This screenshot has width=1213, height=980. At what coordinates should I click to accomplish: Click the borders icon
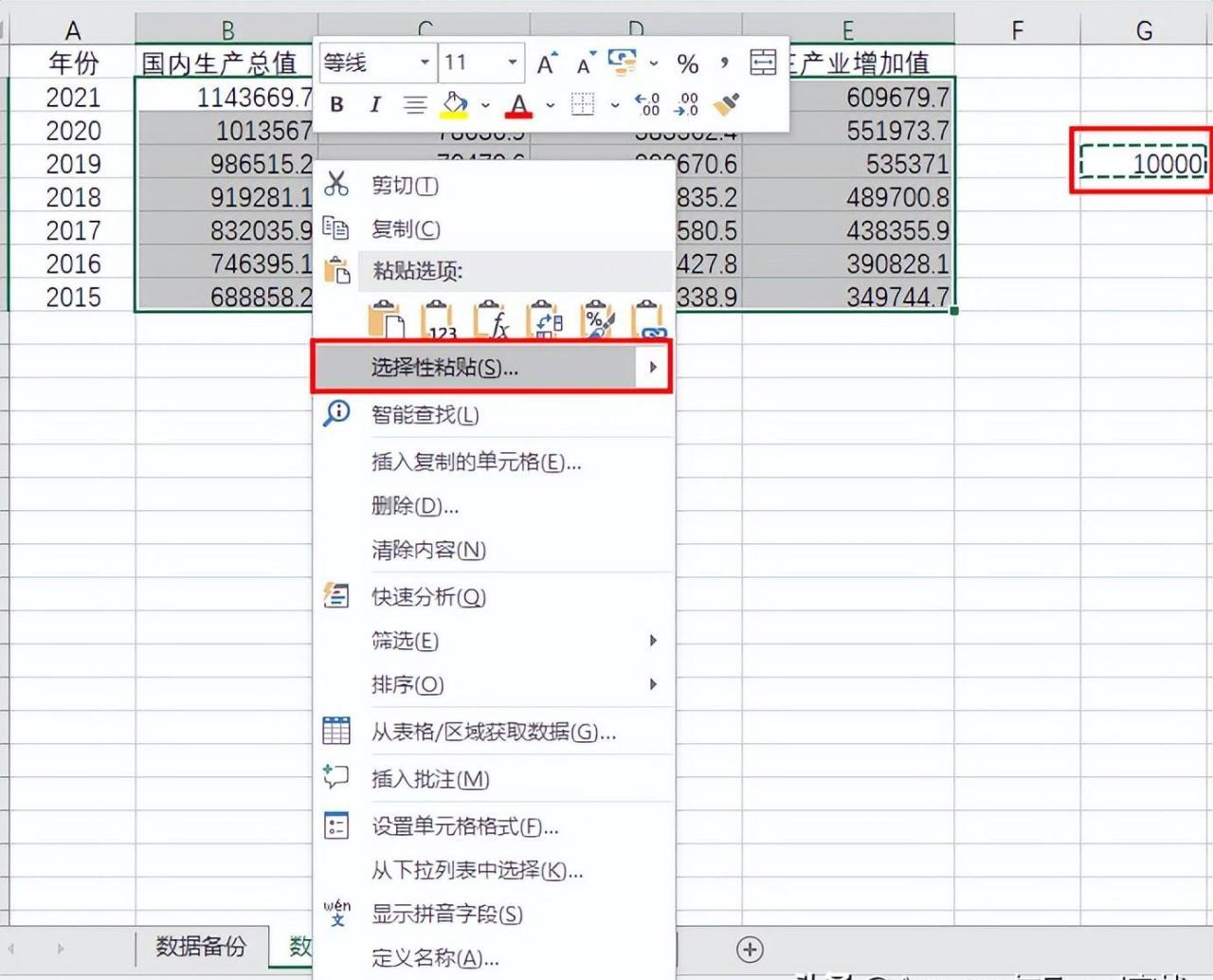coord(583,105)
